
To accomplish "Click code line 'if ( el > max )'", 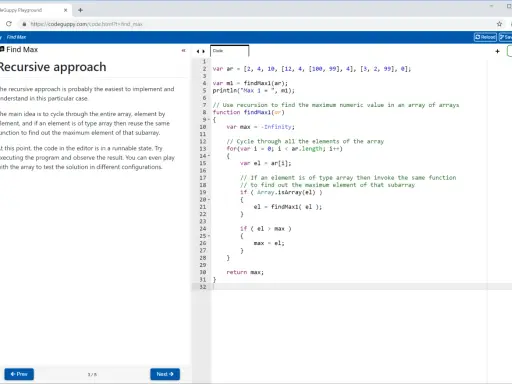I will [x=266, y=229].
